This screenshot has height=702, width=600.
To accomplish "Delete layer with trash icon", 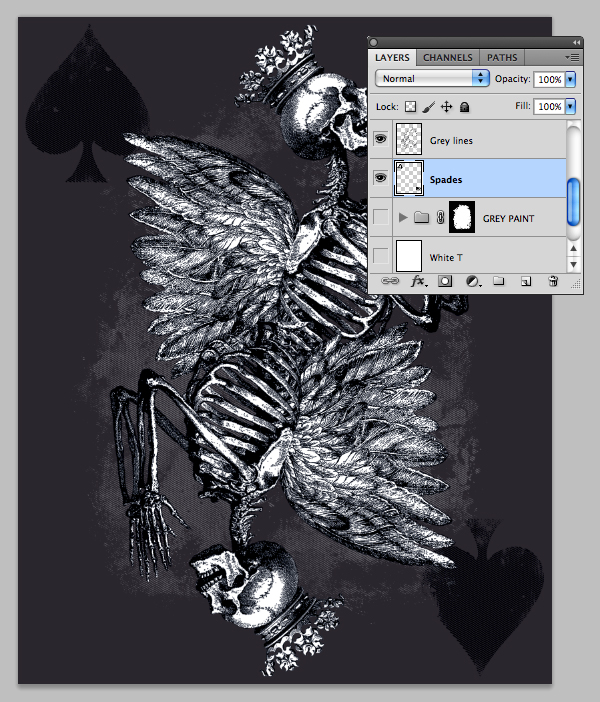I will click(553, 281).
